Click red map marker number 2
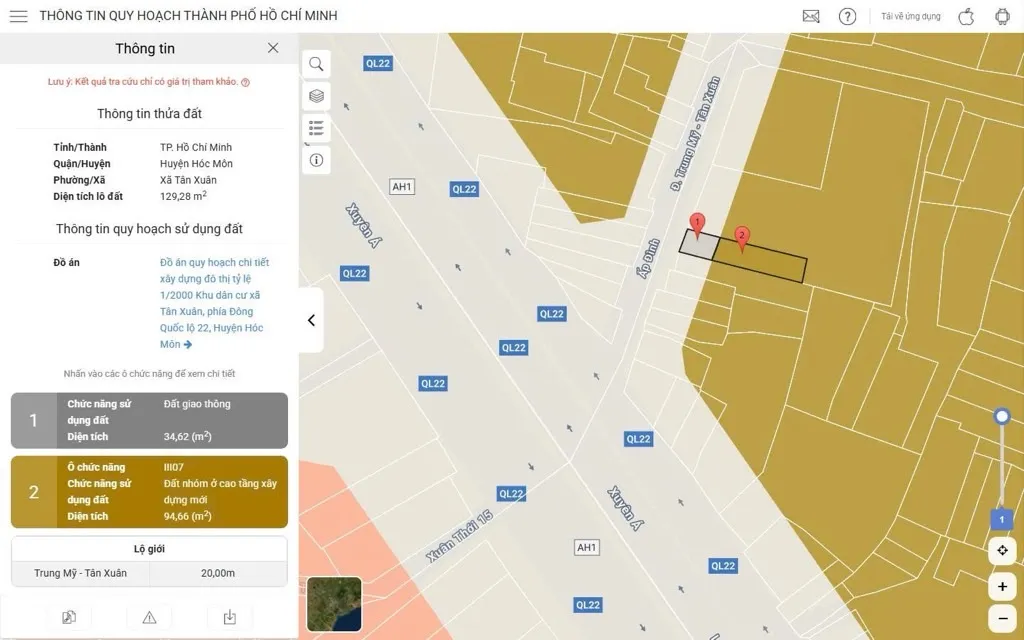The height and width of the screenshot is (640, 1024). (741, 238)
